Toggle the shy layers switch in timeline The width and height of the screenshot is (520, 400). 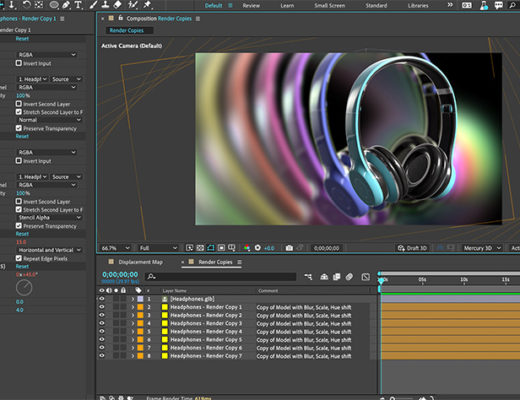(324, 277)
